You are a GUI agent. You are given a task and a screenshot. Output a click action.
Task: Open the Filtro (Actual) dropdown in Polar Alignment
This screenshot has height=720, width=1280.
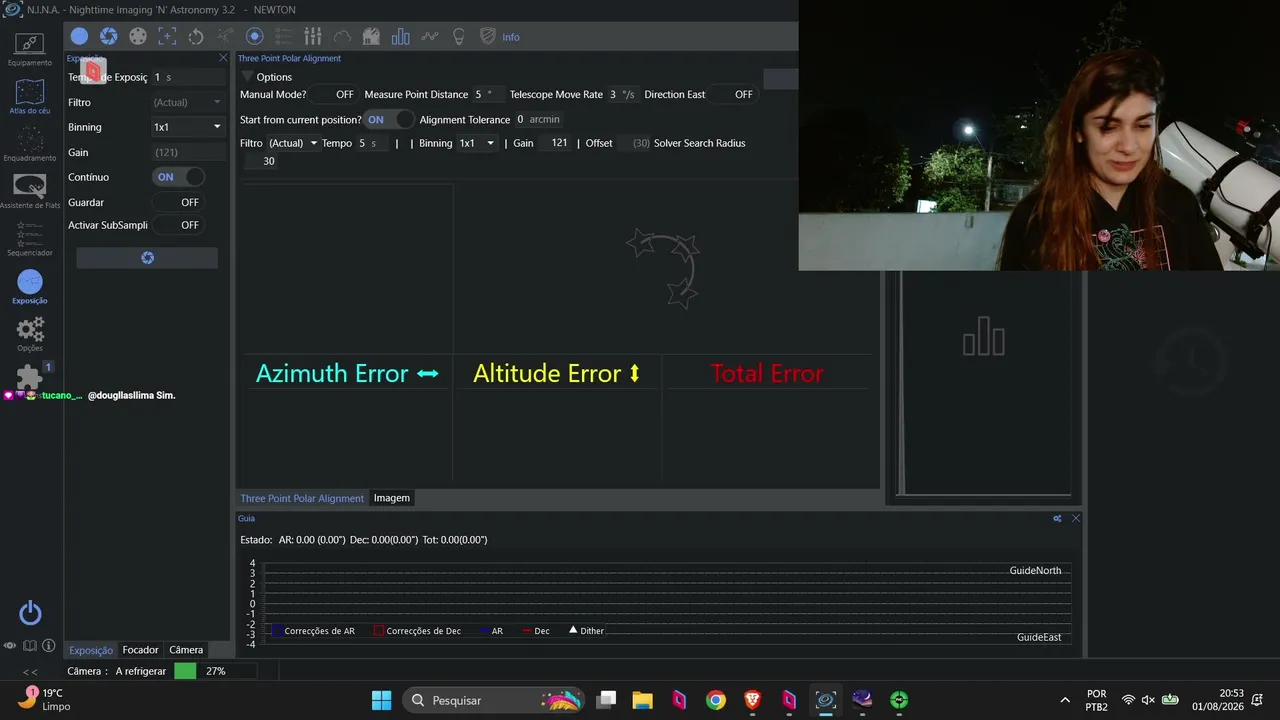point(292,143)
